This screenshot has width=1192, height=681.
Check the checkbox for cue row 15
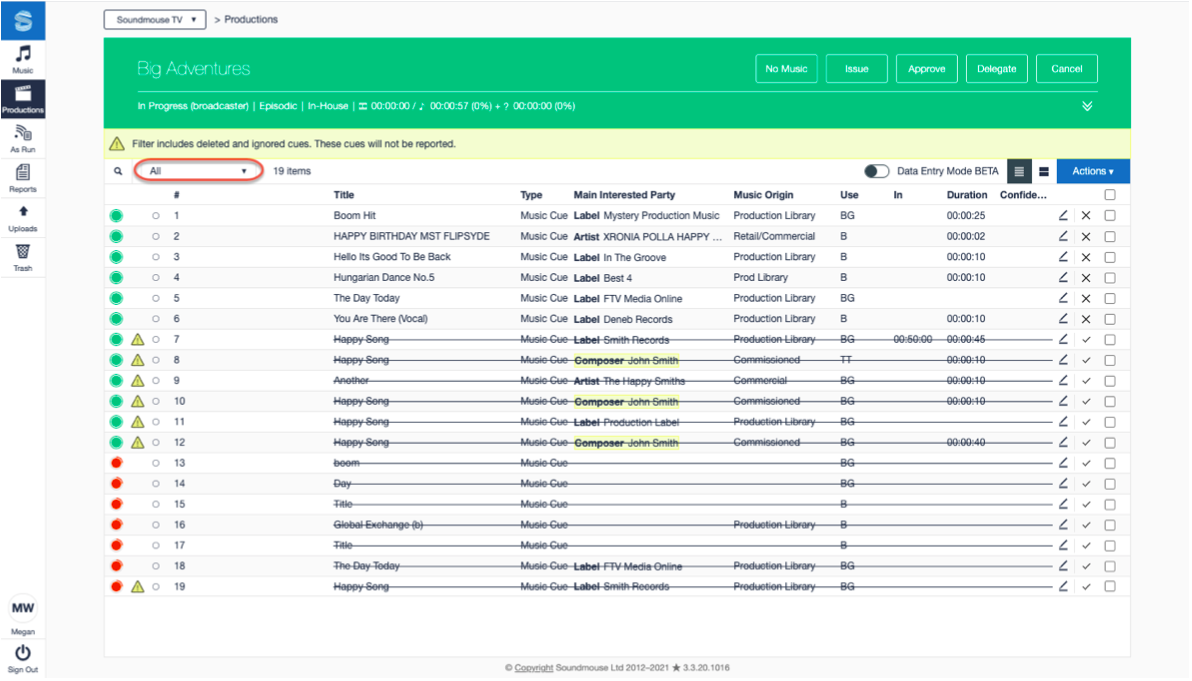click(x=1110, y=504)
